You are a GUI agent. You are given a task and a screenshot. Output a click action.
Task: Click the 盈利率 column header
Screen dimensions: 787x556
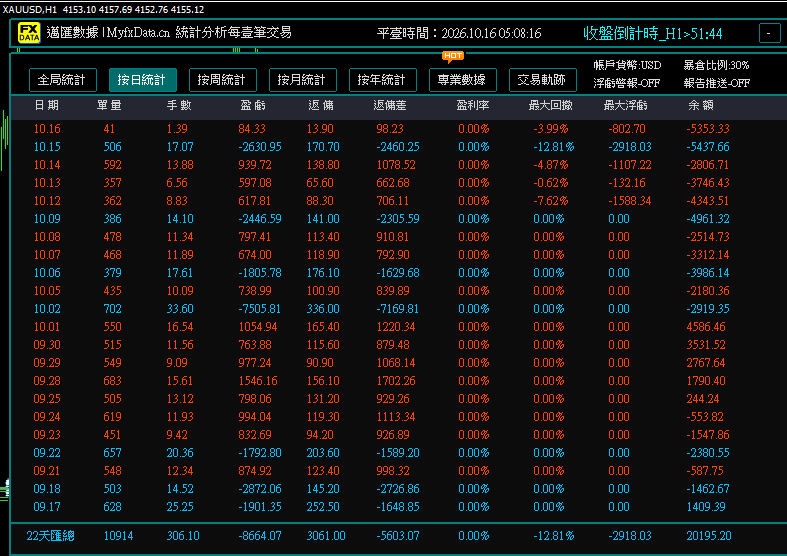click(x=473, y=105)
